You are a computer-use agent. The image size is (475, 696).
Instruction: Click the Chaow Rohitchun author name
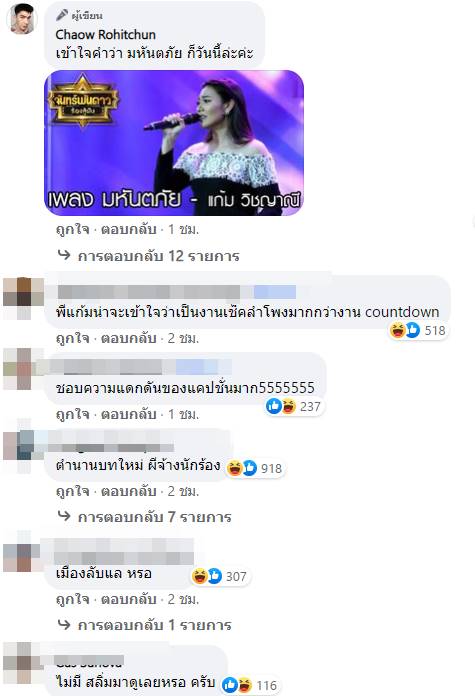[106, 35]
